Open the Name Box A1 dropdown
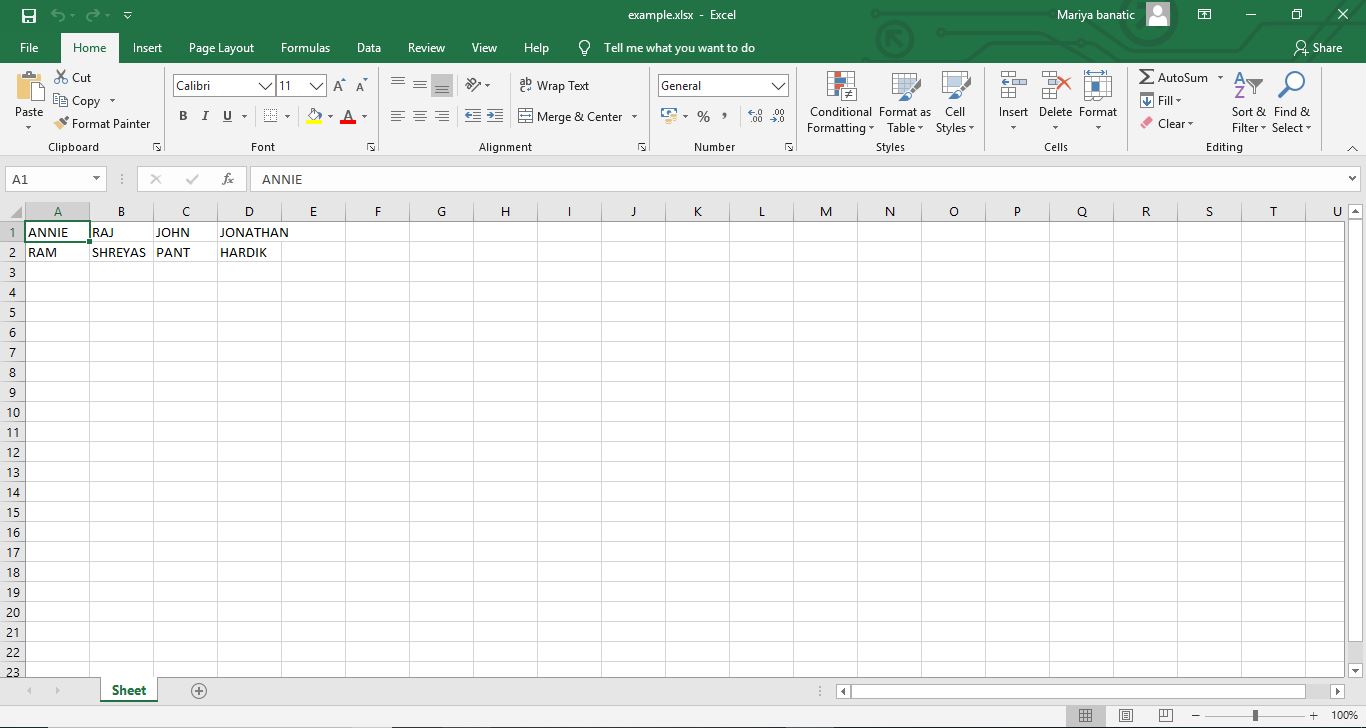 (97, 179)
